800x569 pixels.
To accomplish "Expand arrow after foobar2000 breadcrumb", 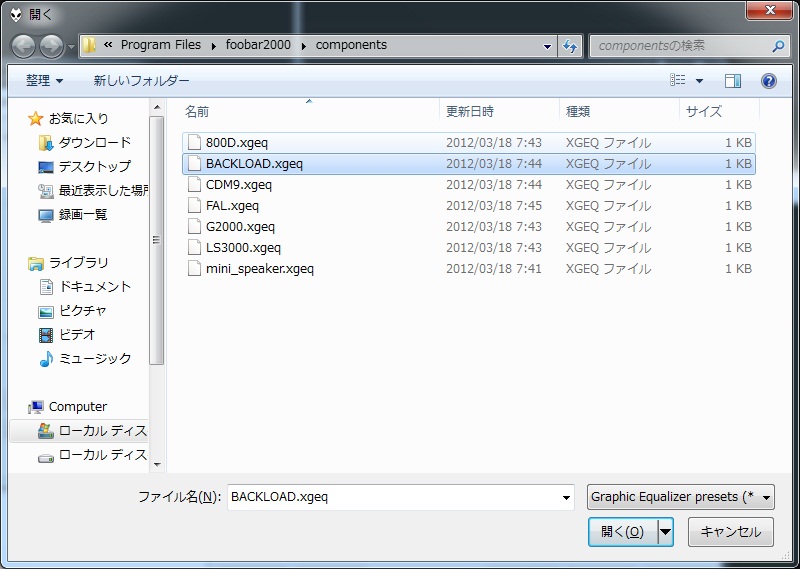I will pos(304,46).
